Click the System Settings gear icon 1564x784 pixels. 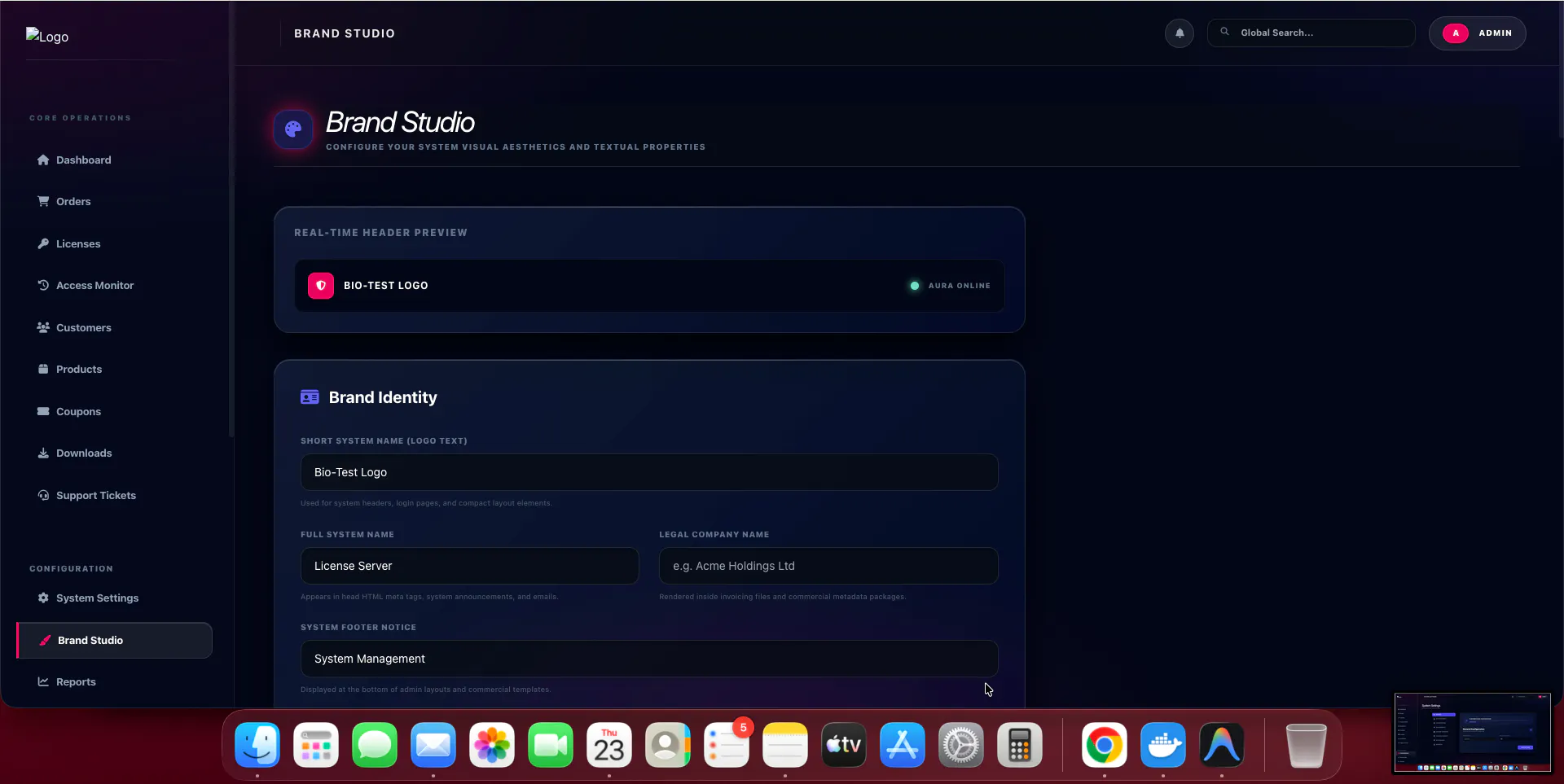(43, 598)
